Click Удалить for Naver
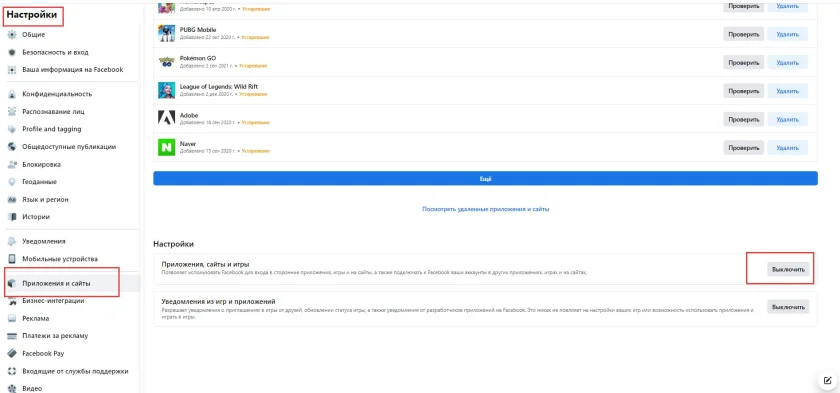Screen dimensions: 840x393 (788, 147)
